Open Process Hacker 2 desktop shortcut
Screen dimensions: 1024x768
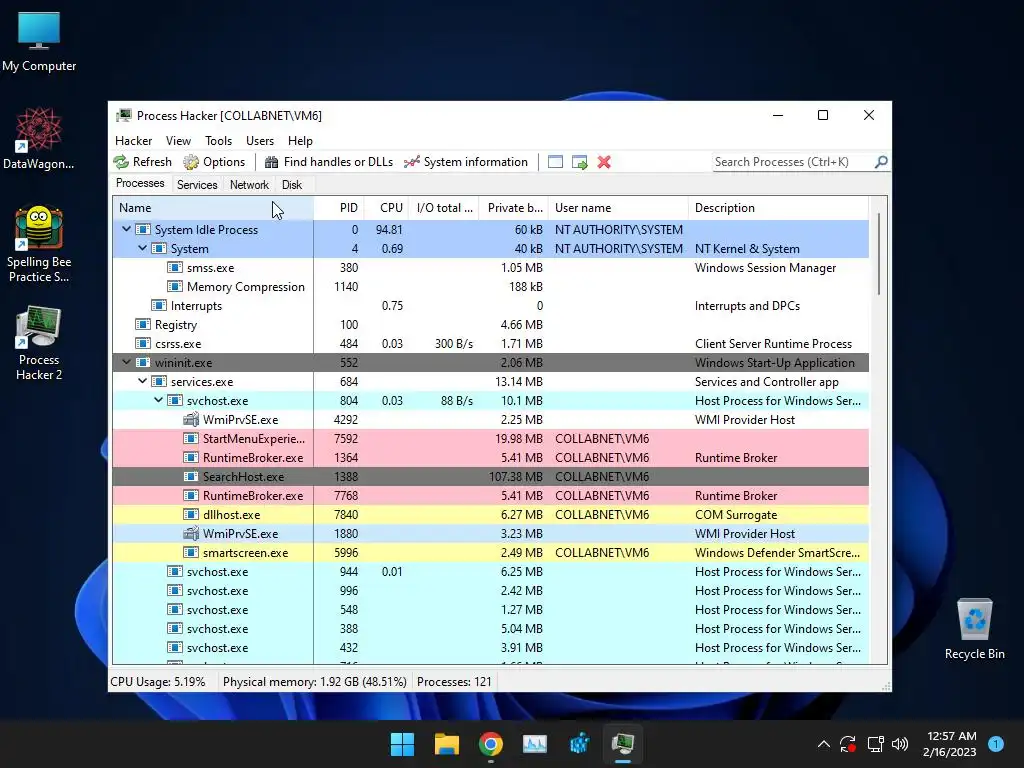[x=39, y=343]
